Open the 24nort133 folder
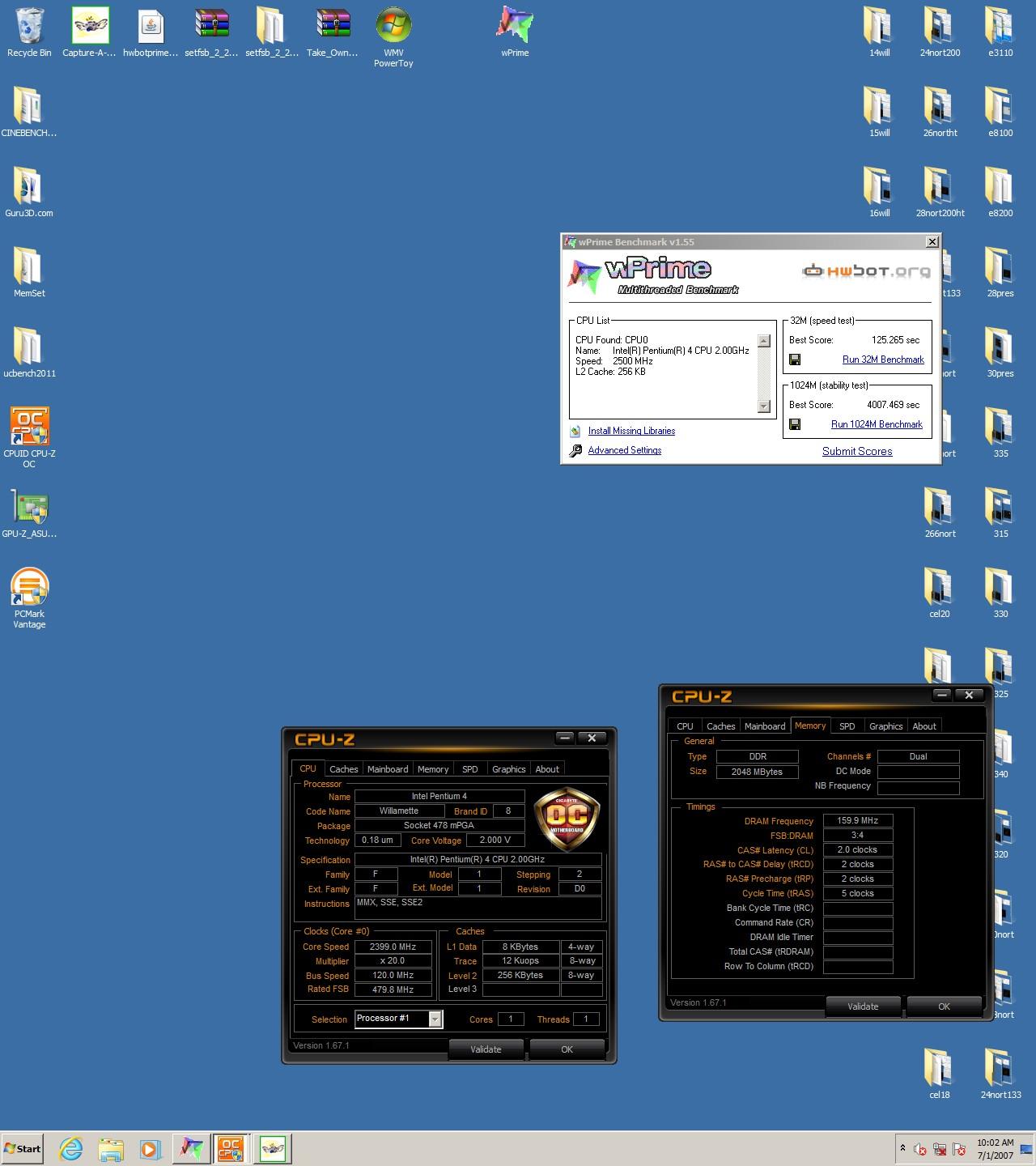The width and height of the screenshot is (1036, 1166). click(1000, 1074)
